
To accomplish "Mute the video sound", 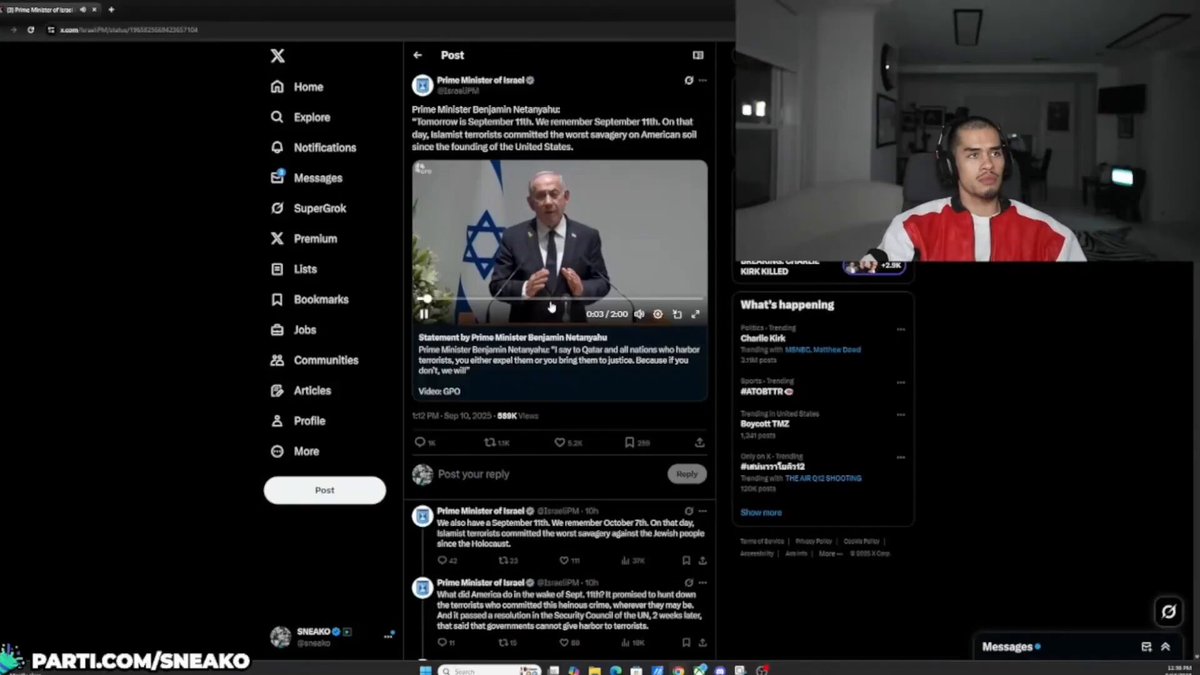I will [639, 314].
